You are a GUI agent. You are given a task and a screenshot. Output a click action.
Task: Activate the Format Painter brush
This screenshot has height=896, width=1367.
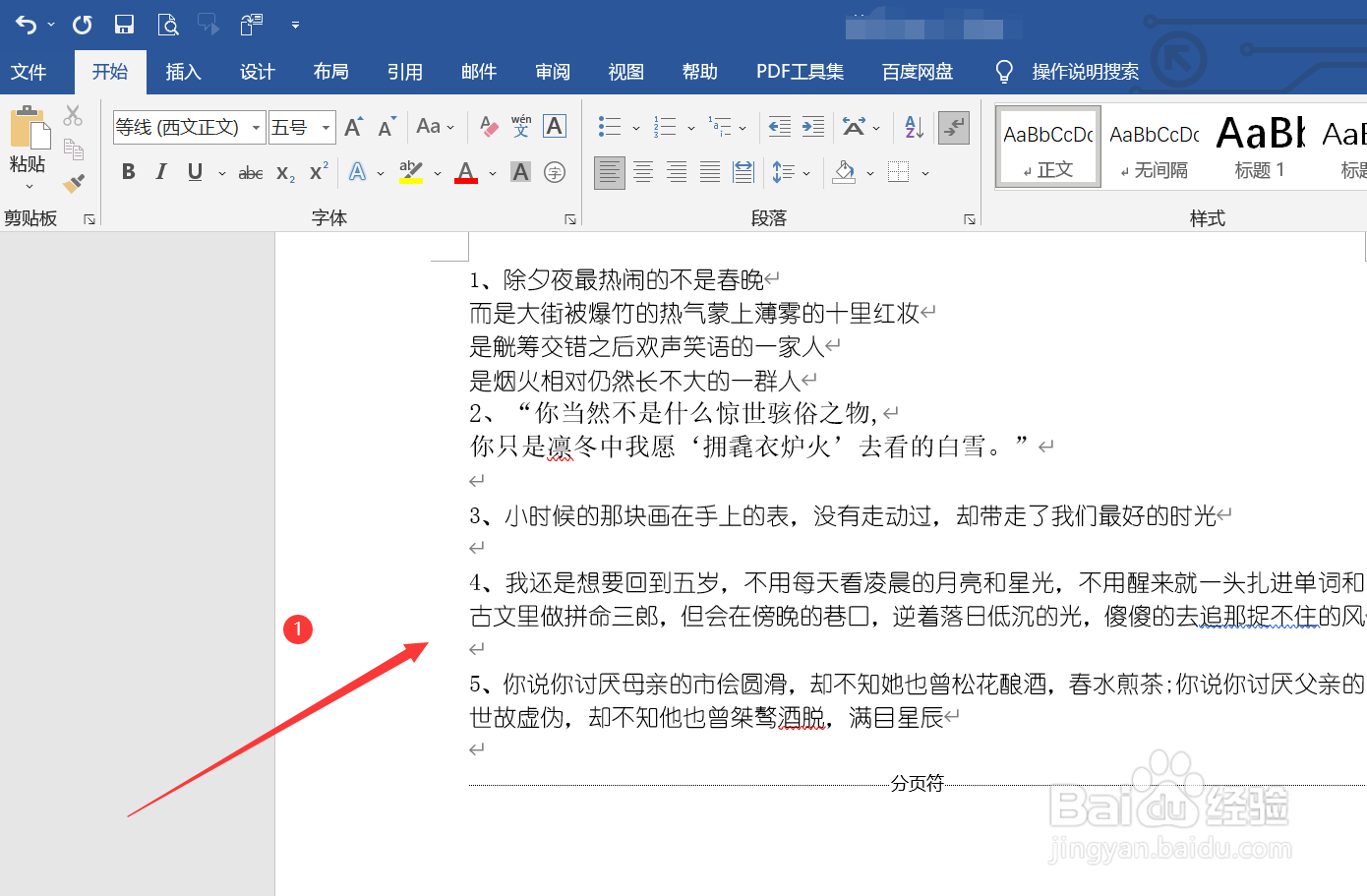pyautogui.click(x=73, y=183)
